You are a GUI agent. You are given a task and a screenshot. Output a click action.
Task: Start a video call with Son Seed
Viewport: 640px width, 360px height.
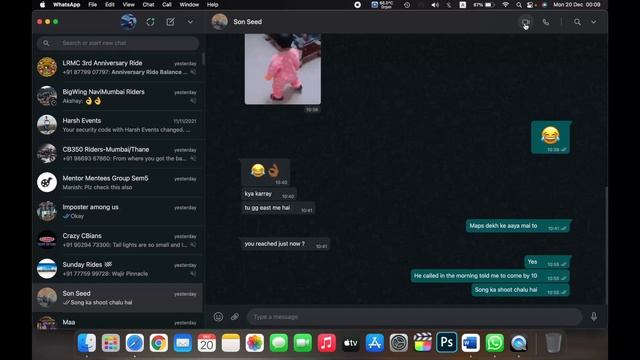(x=525, y=22)
